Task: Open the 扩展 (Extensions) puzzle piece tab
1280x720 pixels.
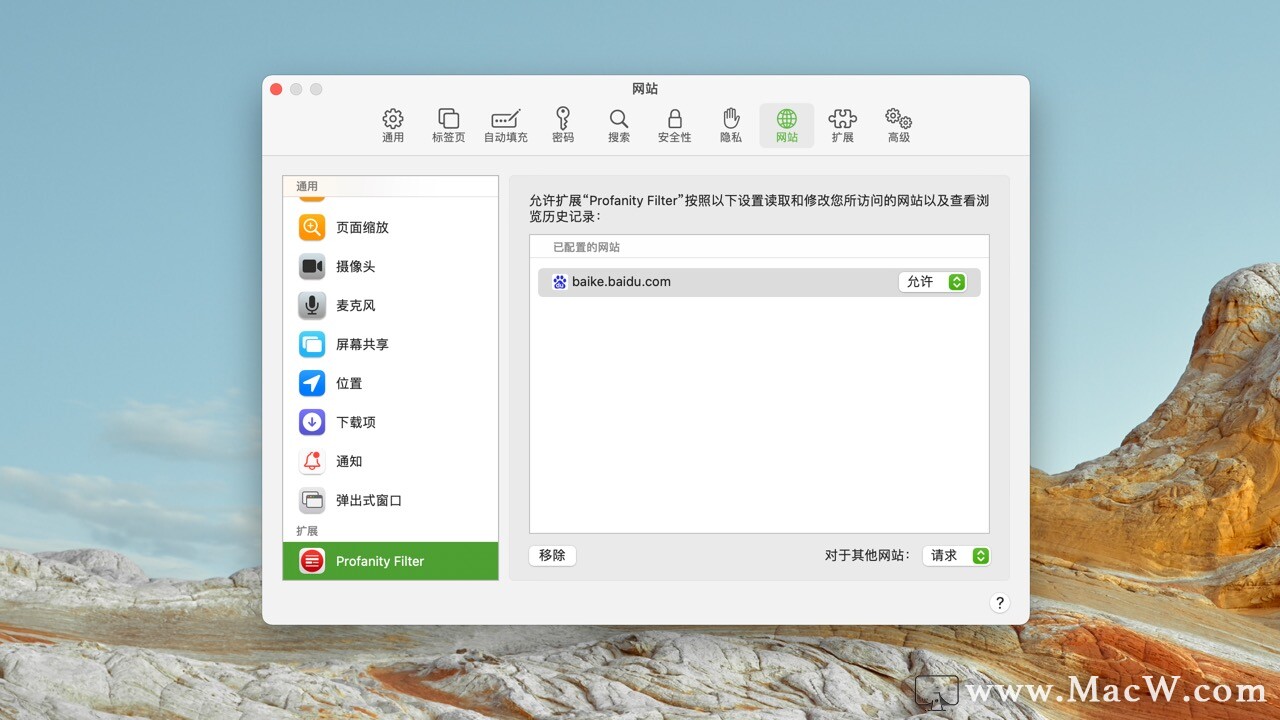Action: (843, 126)
